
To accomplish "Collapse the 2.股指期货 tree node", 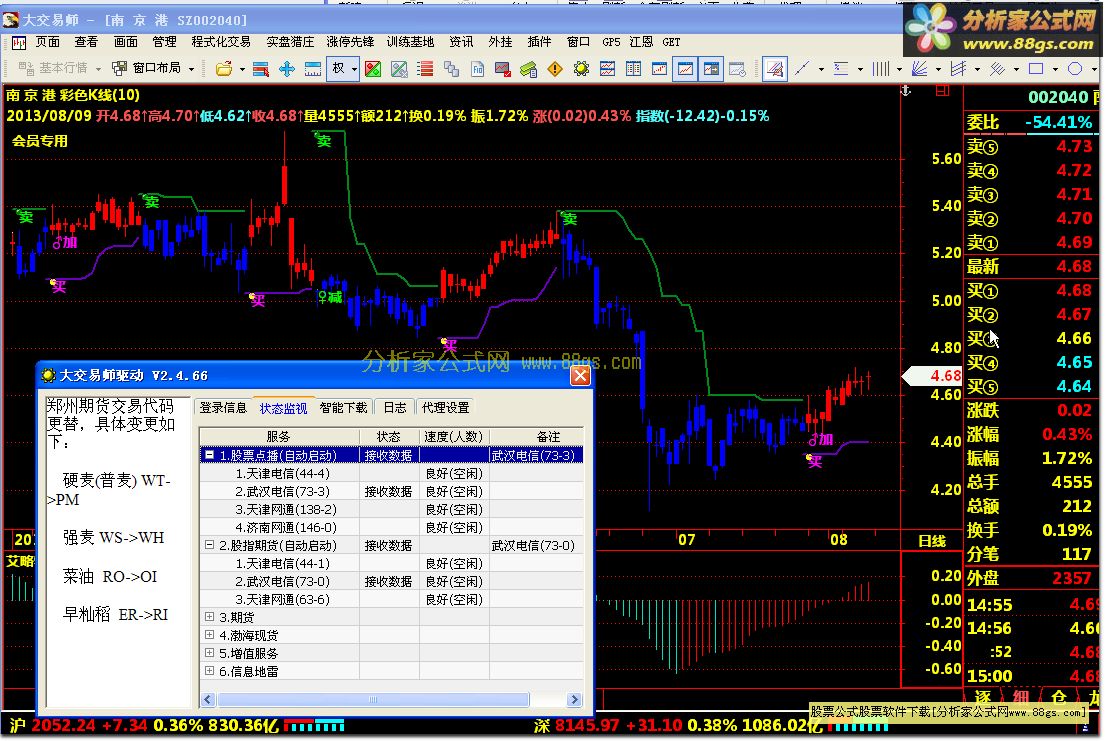I will click(x=209, y=545).
